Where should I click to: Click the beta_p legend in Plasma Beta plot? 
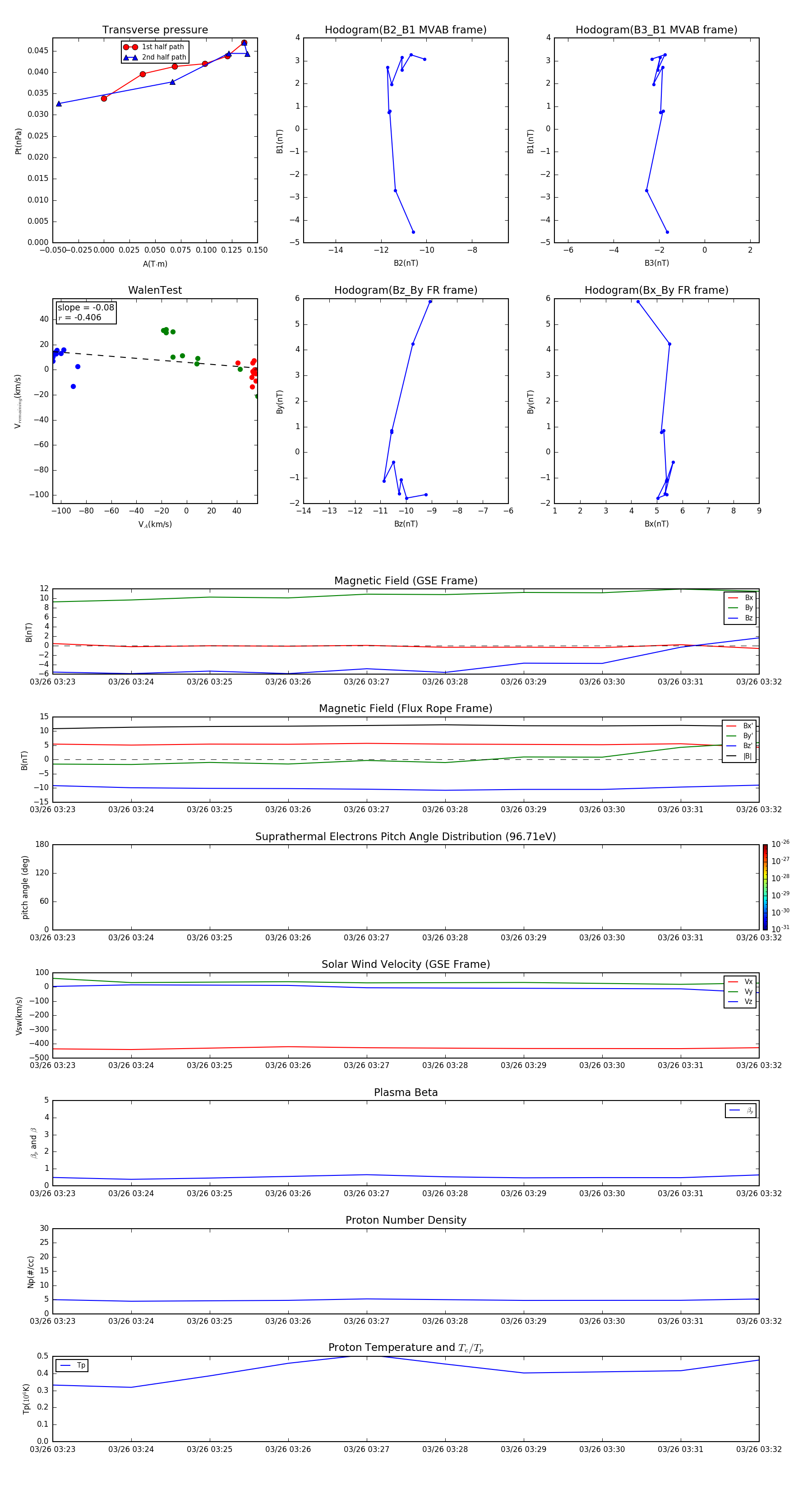pyautogui.click(x=741, y=1110)
